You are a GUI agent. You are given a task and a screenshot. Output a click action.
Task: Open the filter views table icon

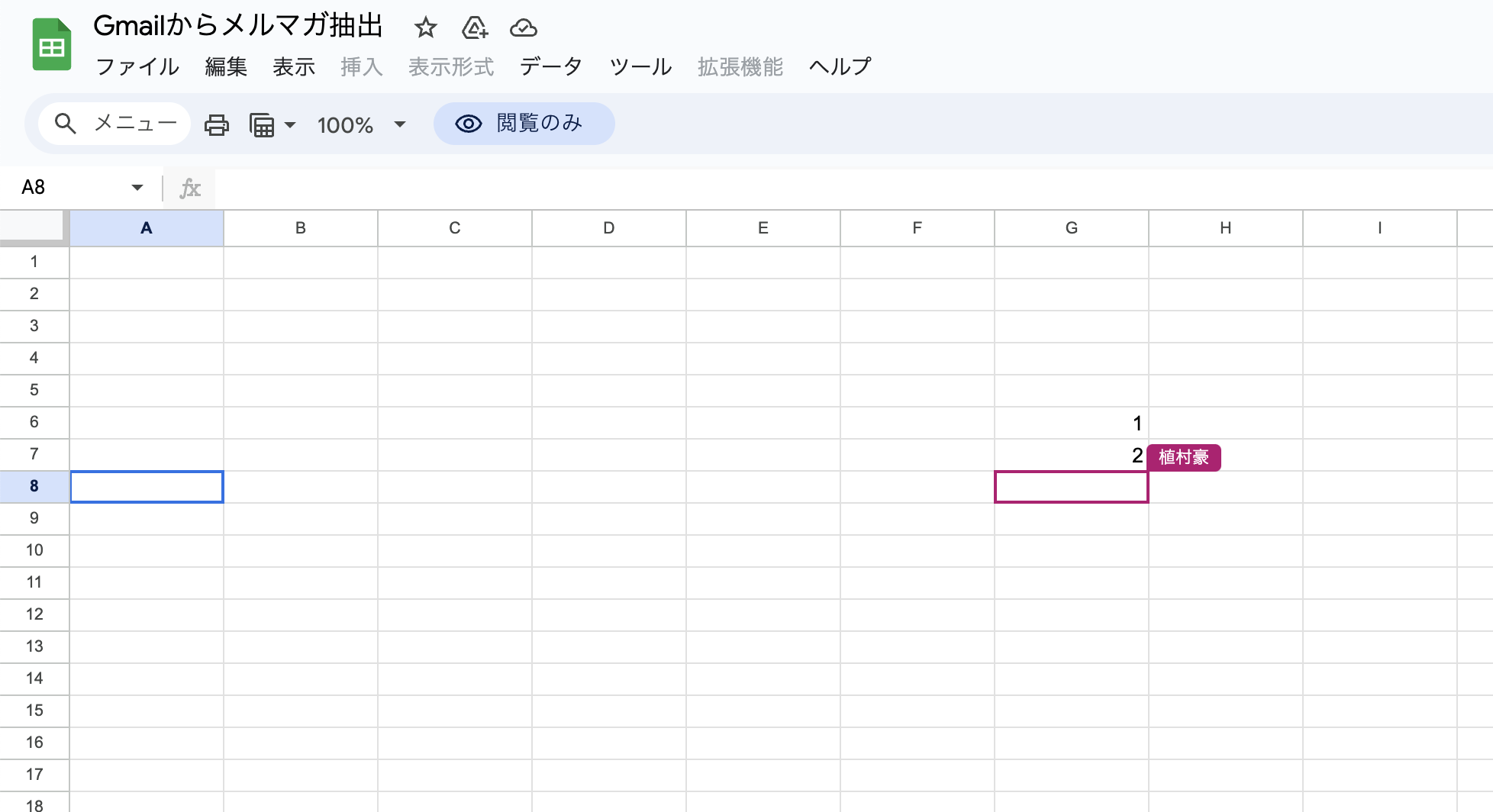point(262,124)
